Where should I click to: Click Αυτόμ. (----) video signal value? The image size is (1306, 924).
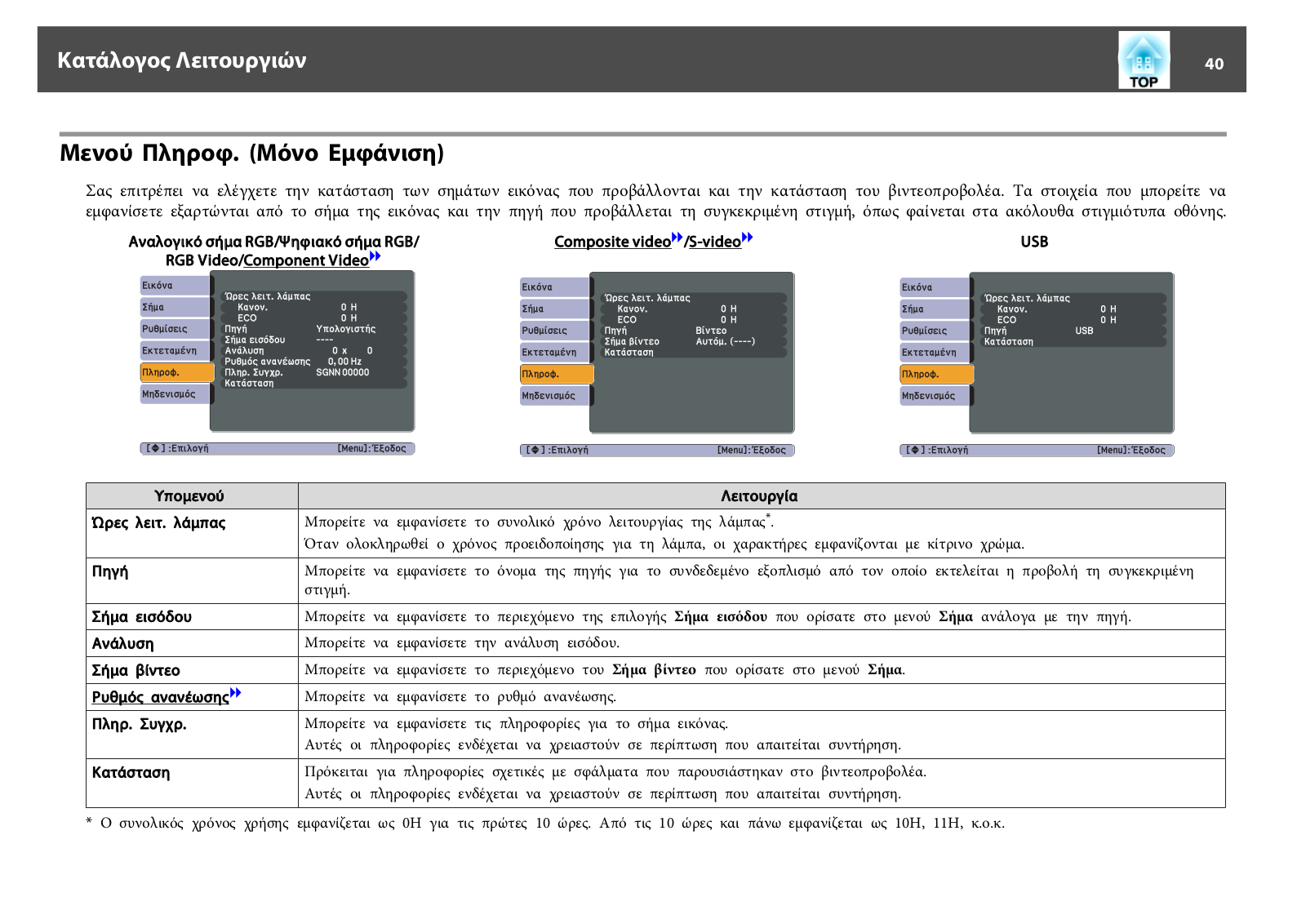point(726,341)
